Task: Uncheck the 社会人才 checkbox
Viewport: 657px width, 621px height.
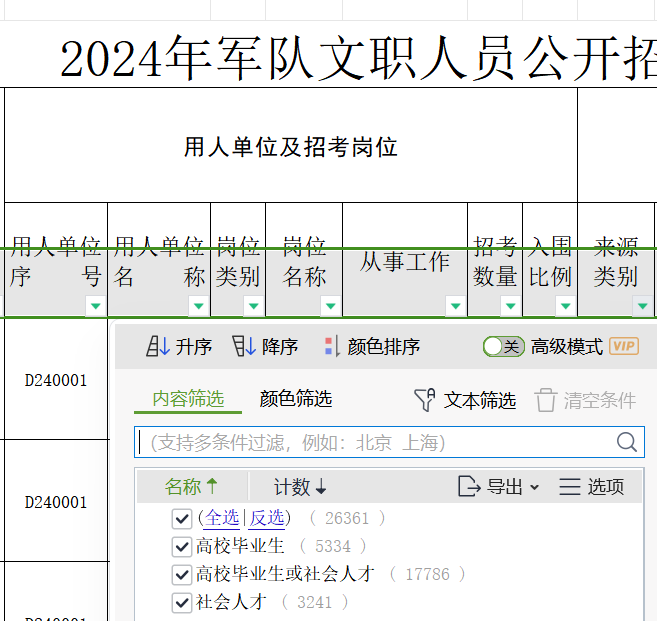Action: pos(181,602)
